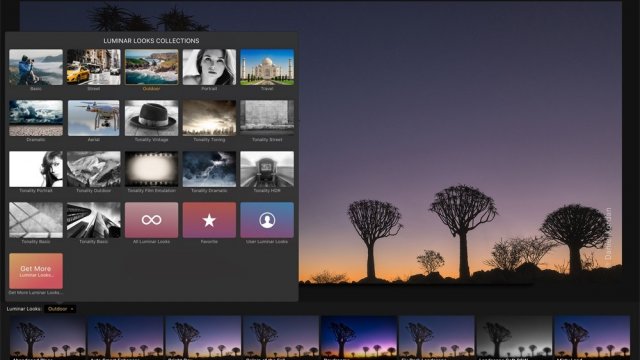Image resolution: width=640 pixels, height=360 pixels.
Task: Select the Tonality Street collection
Action: [267, 118]
